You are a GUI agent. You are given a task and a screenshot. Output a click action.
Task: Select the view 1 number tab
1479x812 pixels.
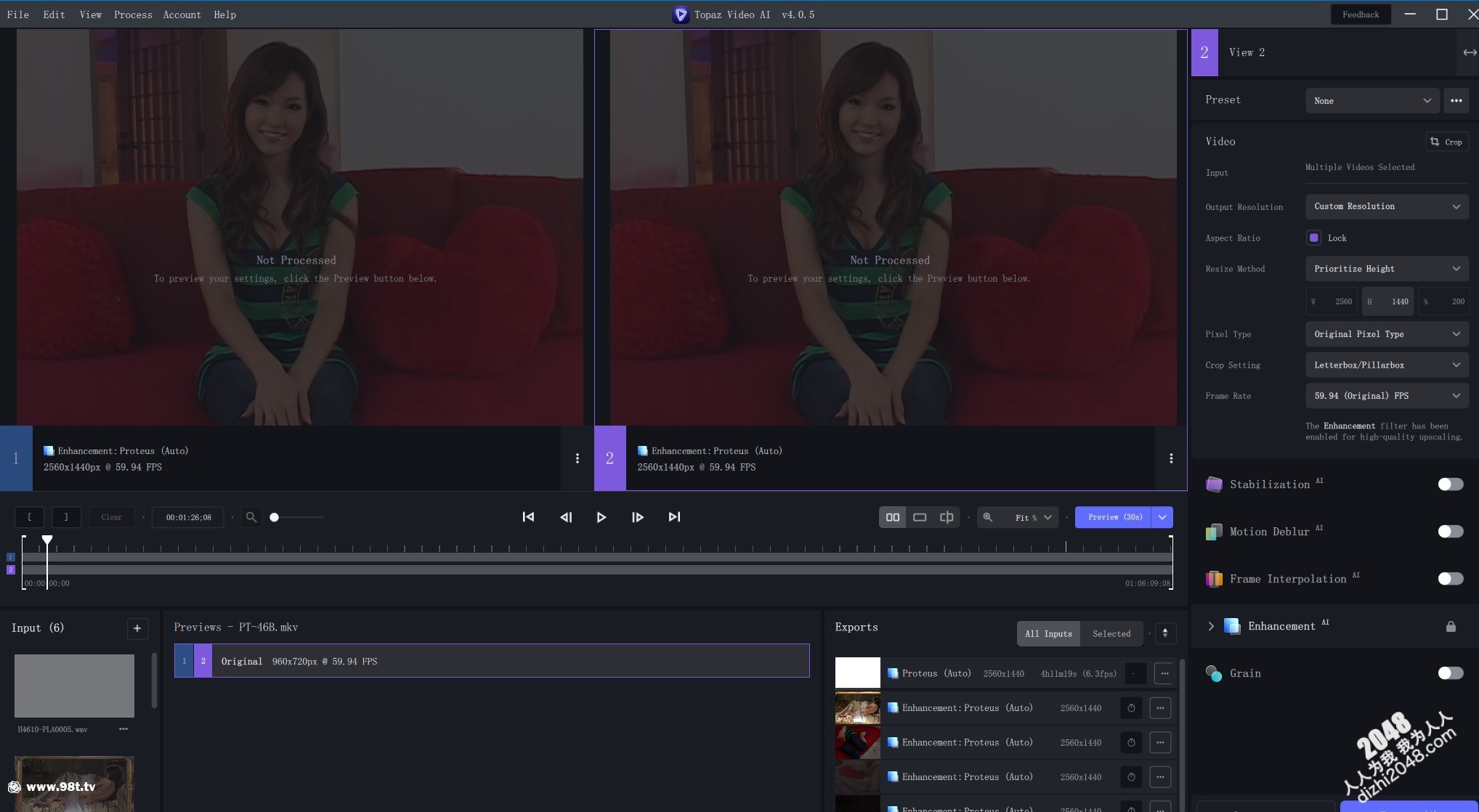click(16, 458)
